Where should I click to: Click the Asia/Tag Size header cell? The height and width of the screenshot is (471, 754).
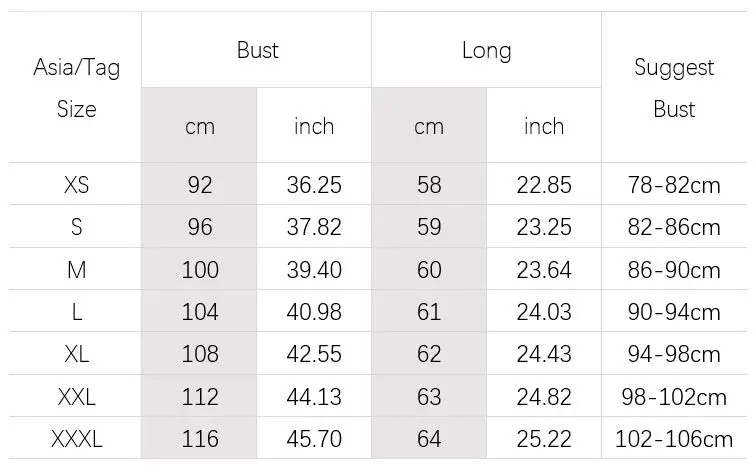(x=76, y=88)
